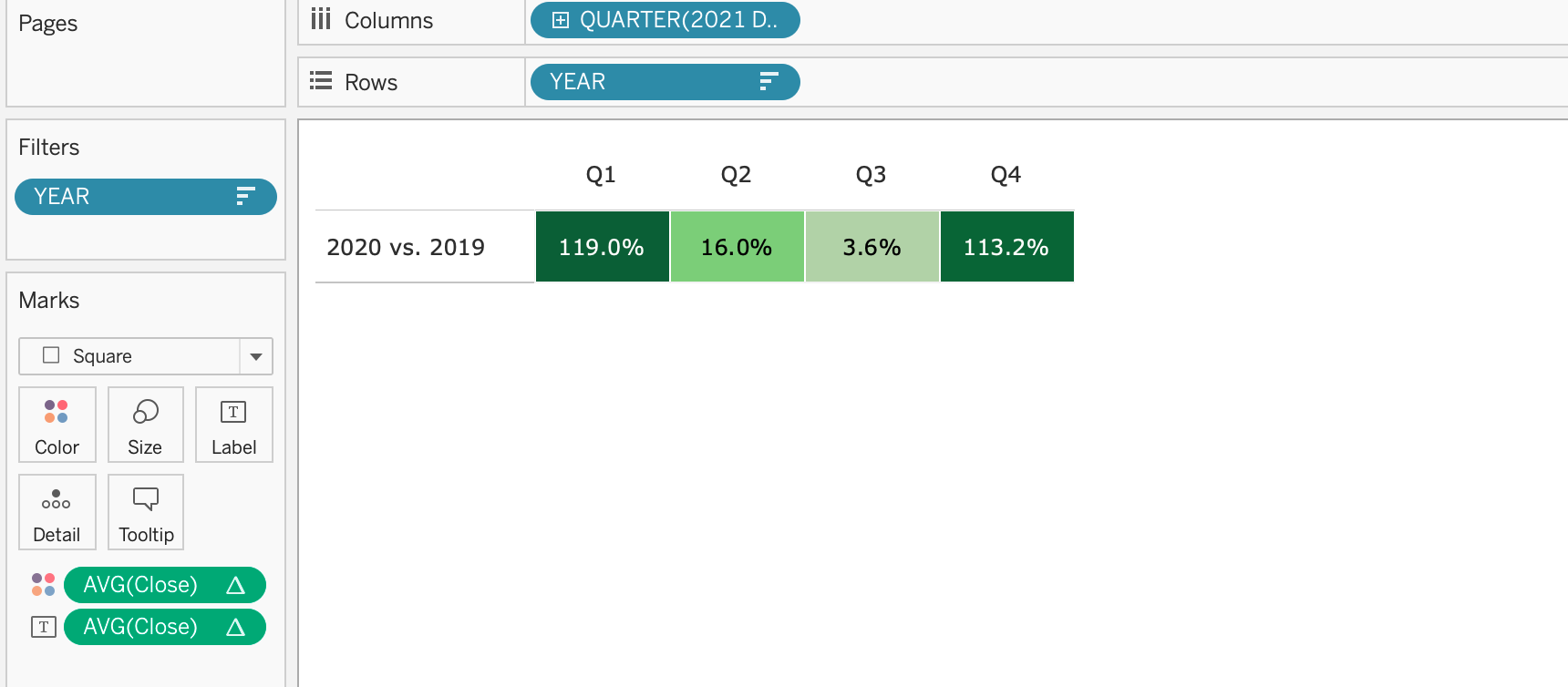Open the Color mark property

[57, 425]
